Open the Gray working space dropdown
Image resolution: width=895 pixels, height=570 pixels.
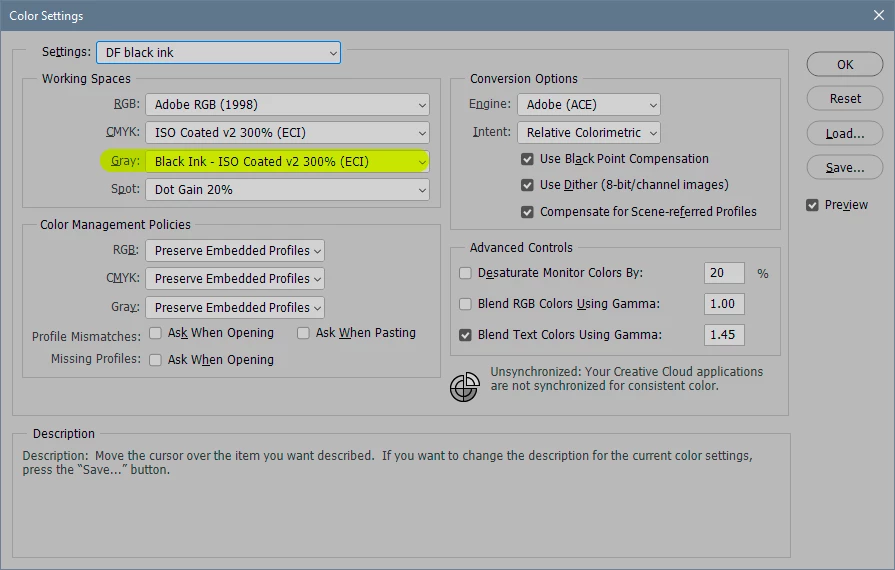coord(287,161)
